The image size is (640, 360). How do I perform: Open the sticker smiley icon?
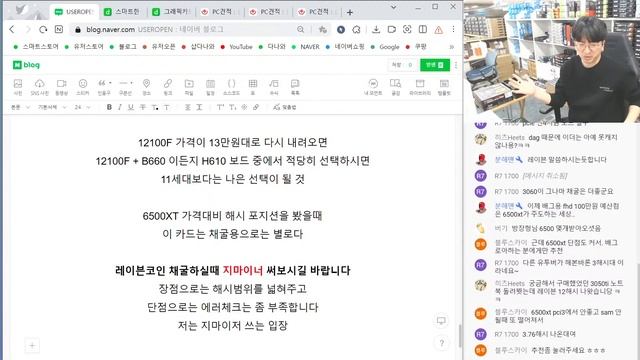(83, 87)
